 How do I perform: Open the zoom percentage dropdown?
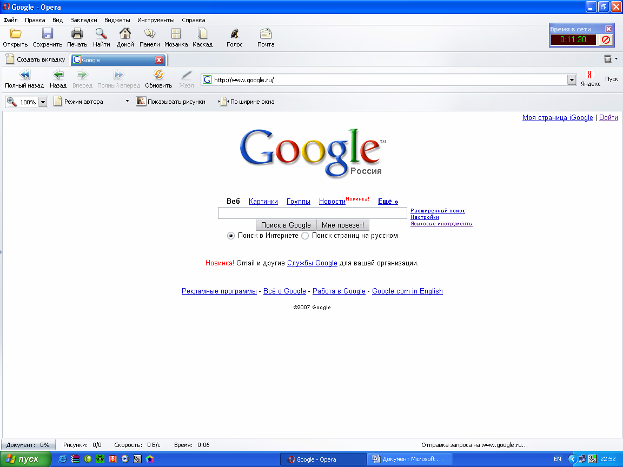(x=43, y=102)
